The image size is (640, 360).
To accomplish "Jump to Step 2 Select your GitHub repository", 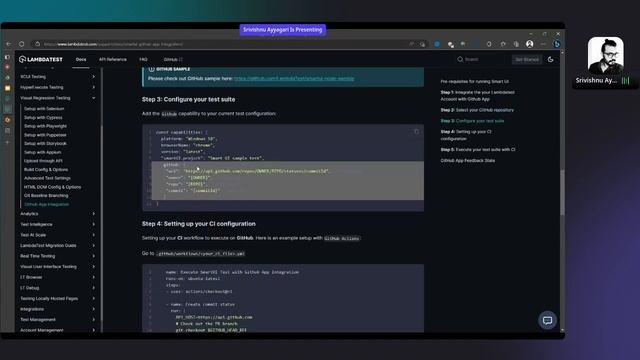I will click(x=477, y=110).
